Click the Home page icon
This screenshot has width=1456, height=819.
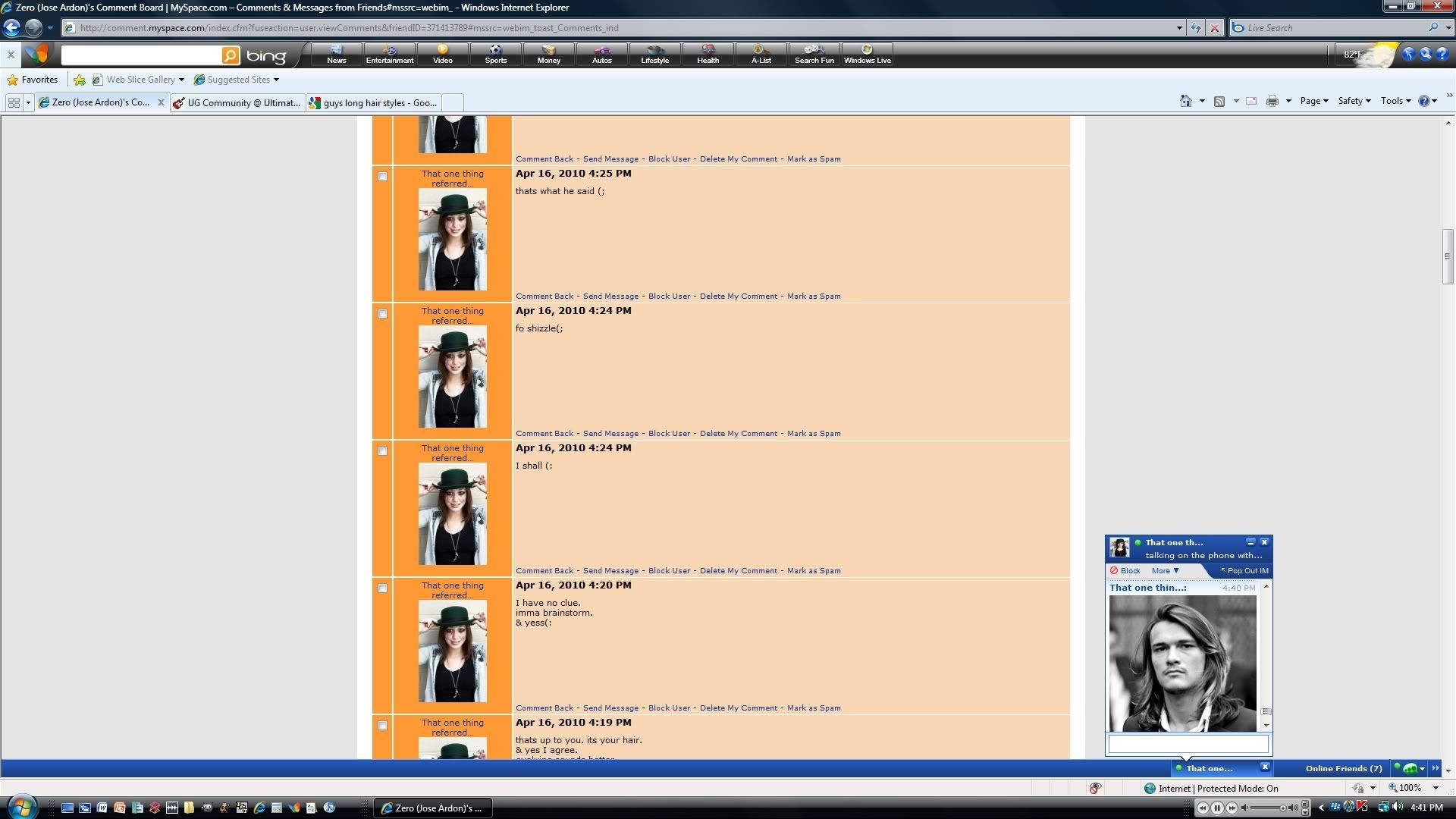(1186, 101)
